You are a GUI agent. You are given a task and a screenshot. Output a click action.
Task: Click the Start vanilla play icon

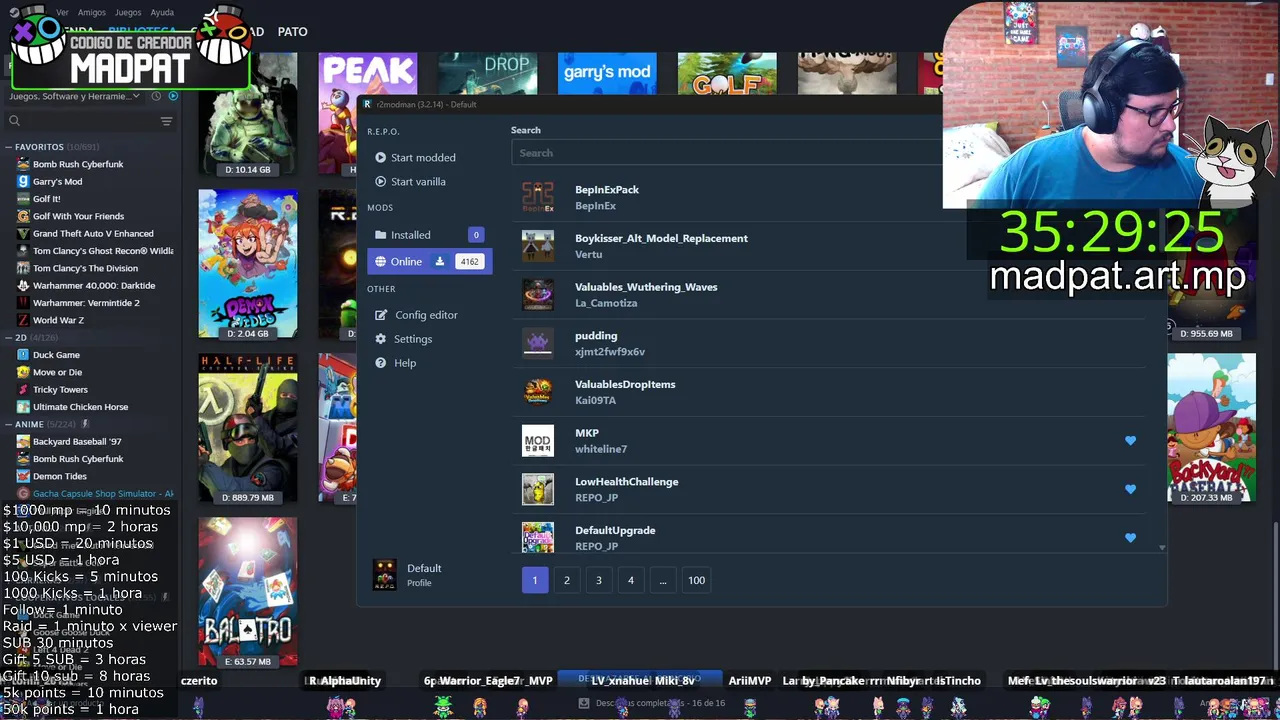tap(380, 182)
